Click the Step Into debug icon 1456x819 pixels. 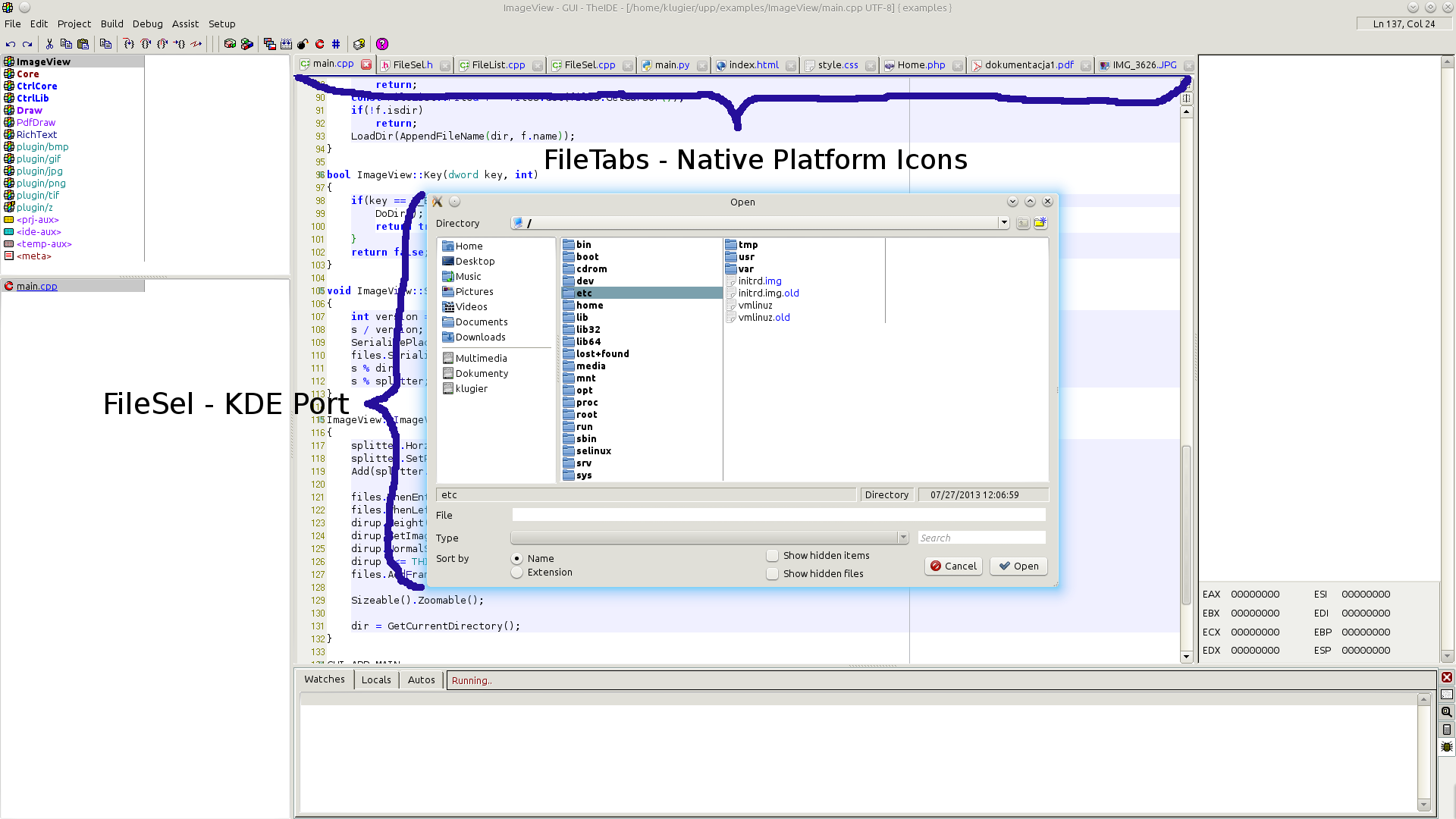click(x=128, y=43)
